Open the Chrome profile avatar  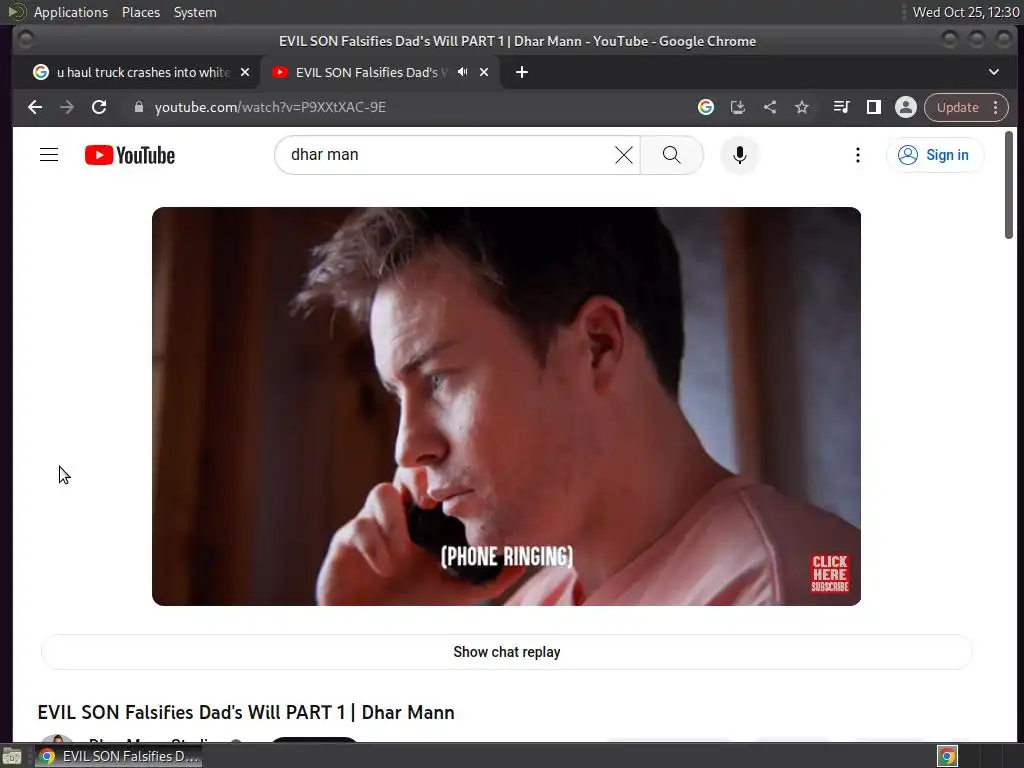[906, 107]
